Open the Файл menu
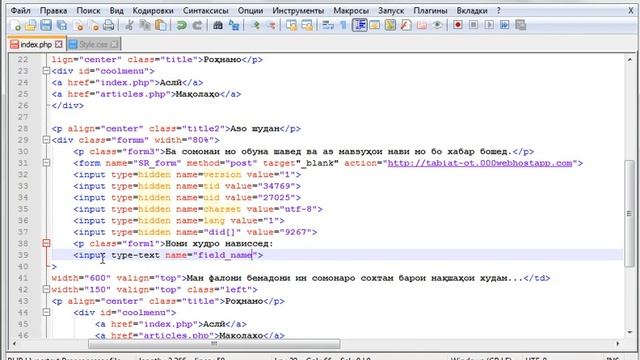 pos(20,11)
